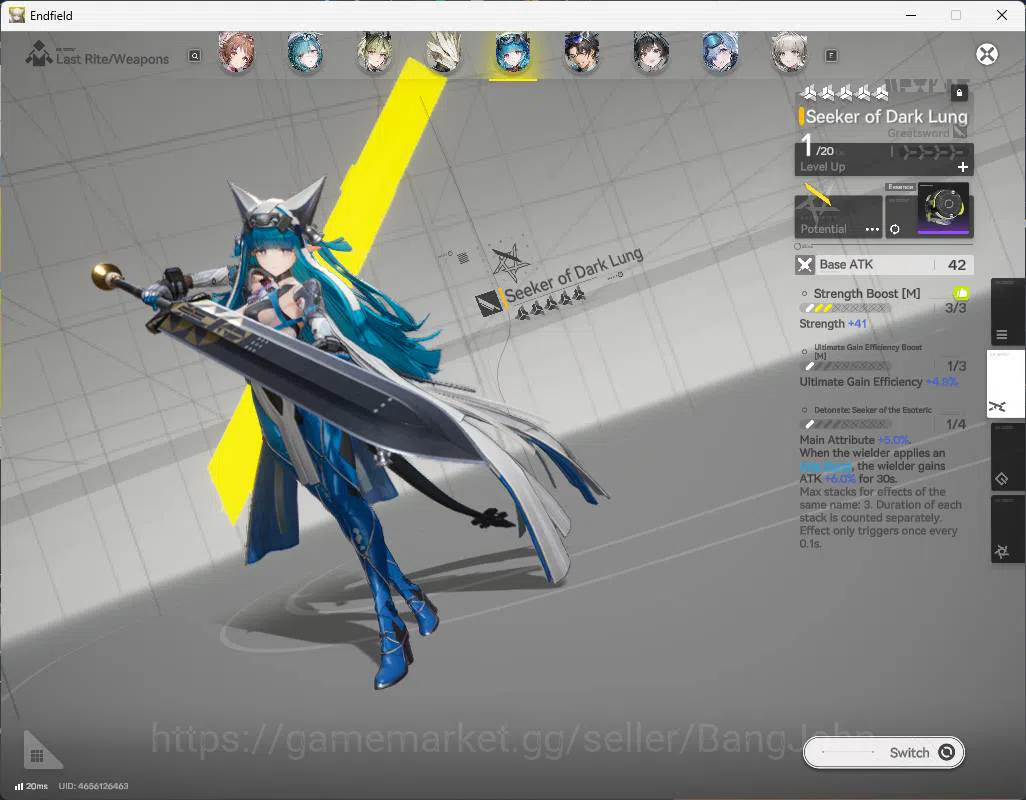Select the black-haired seventh operator portrait
Screen dimensions: 1026x800
pyautogui.click(x=651, y=52)
